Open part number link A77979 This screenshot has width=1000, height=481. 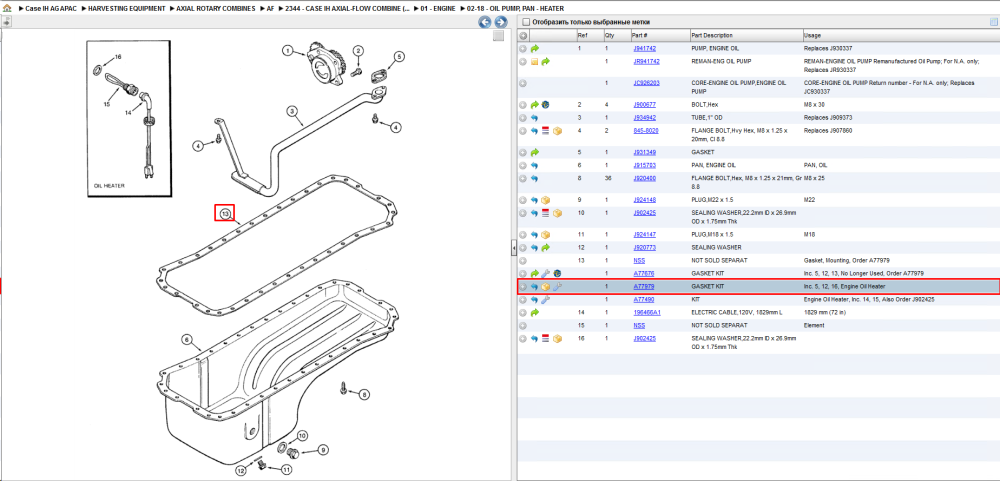point(643,287)
